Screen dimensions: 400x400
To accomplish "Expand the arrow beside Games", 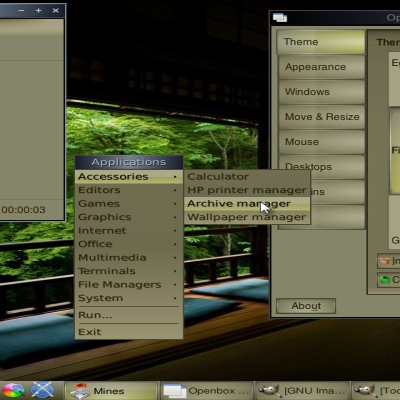I will pyautogui.click(x=175, y=204).
